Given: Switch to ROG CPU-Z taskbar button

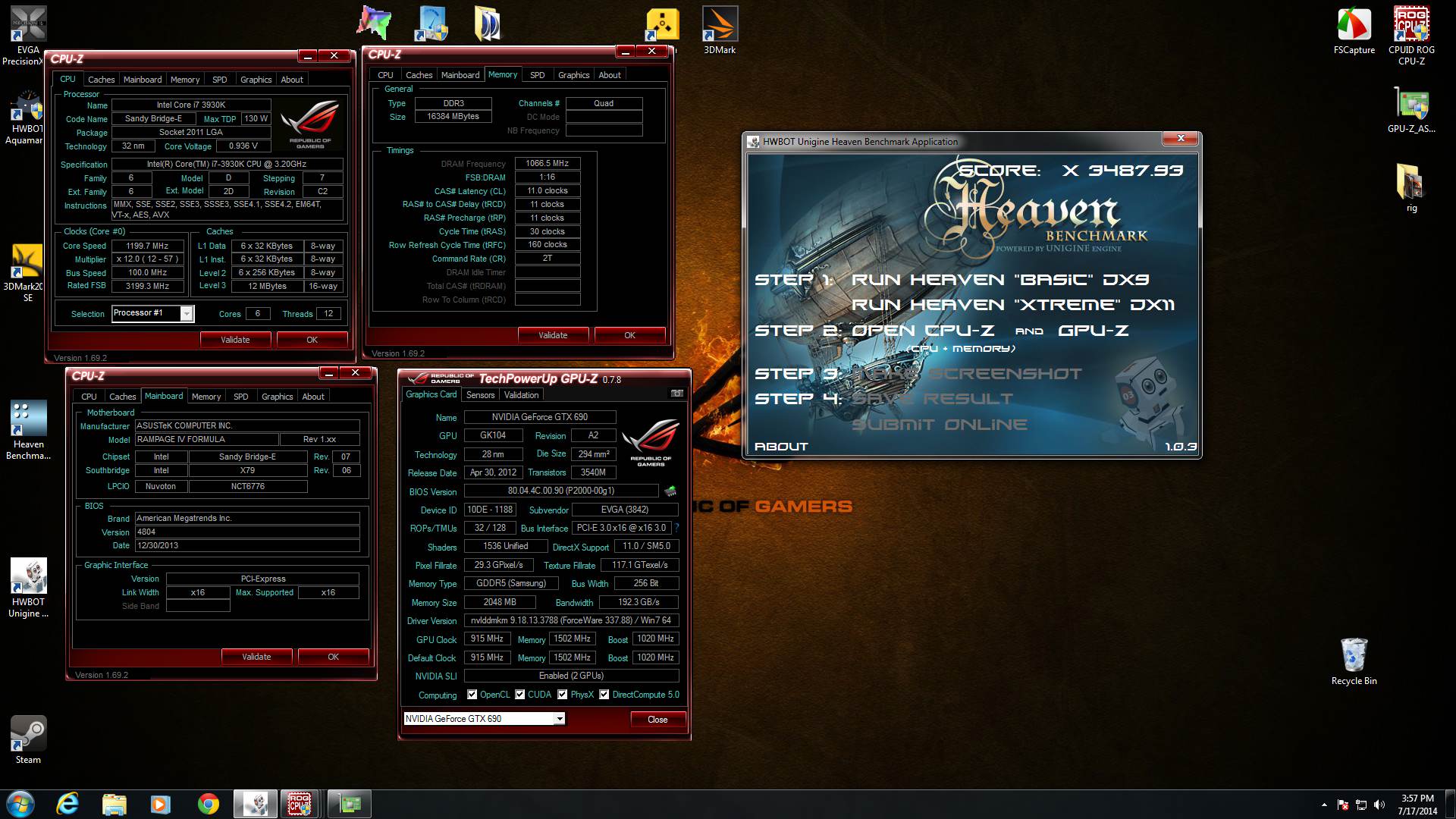Looking at the screenshot, I should coord(300,804).
